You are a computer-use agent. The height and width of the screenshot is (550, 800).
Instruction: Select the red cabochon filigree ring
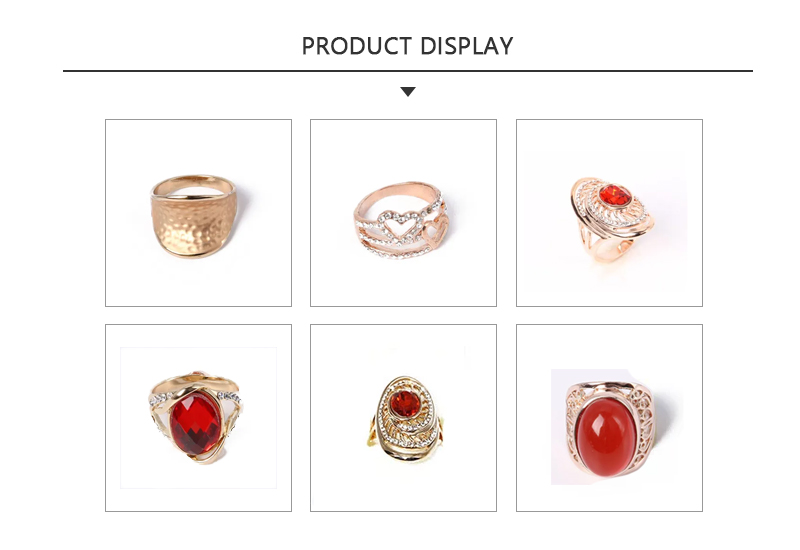click(x=609, y=418)
